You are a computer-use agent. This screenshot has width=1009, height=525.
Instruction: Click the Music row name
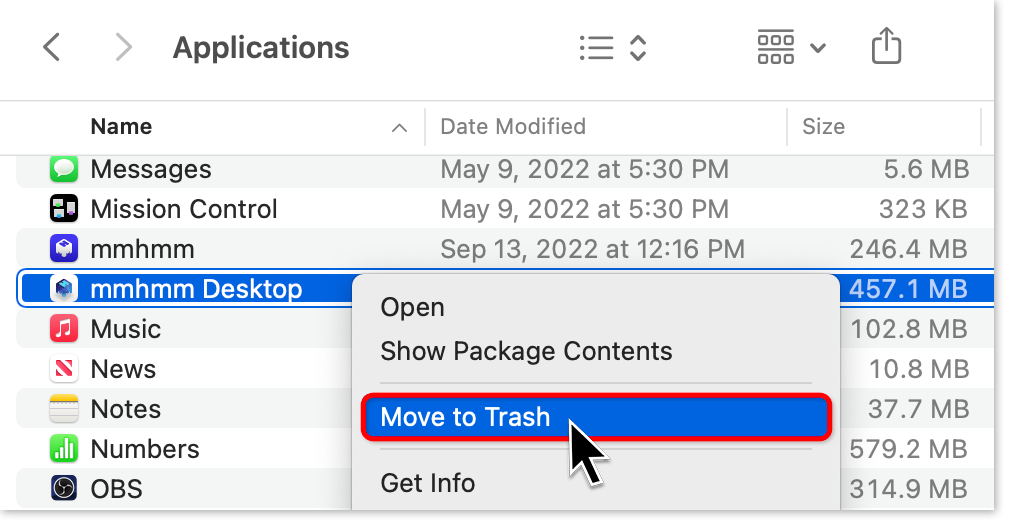click(x=125, y=329)
